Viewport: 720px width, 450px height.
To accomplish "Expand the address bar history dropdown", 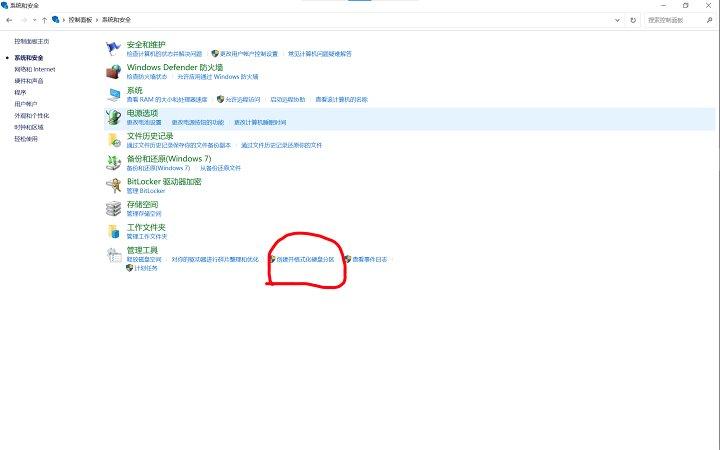I will point(617,20).
